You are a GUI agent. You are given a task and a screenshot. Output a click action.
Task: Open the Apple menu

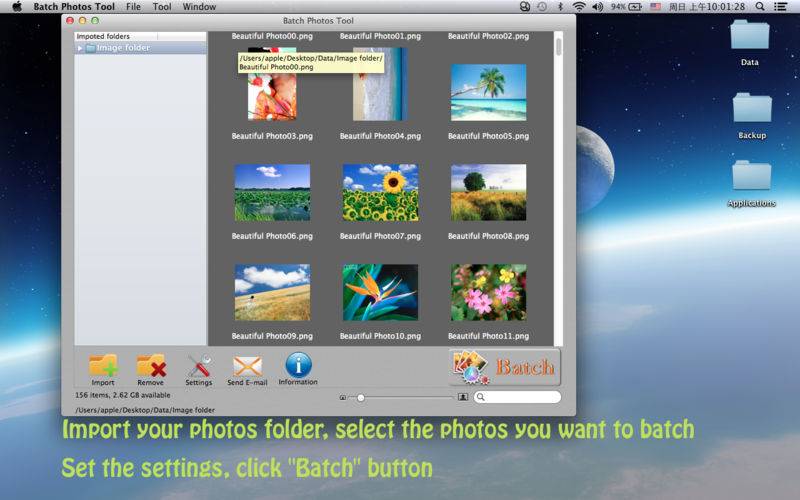pyautogui.click(x=17, y=7)
